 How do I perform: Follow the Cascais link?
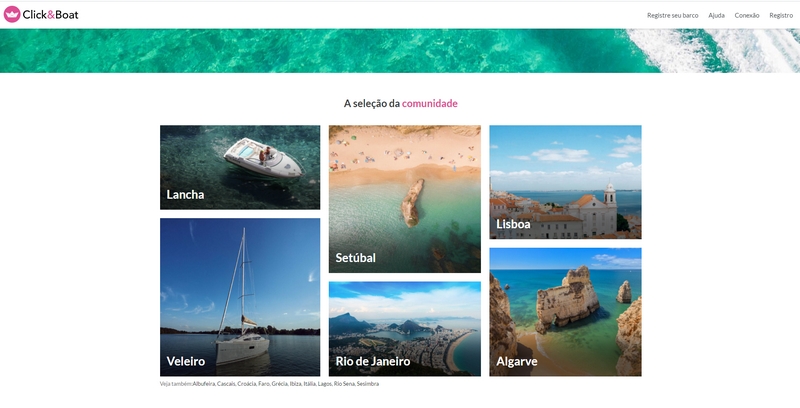[226, 384]
